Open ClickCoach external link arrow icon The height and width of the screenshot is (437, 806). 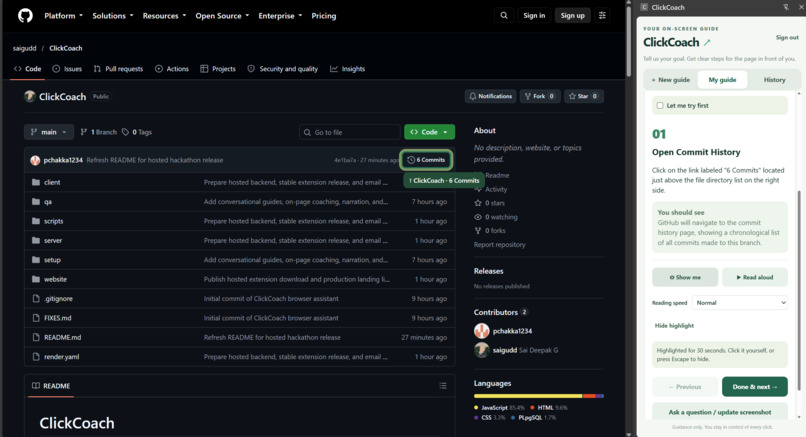pos(707,42)
